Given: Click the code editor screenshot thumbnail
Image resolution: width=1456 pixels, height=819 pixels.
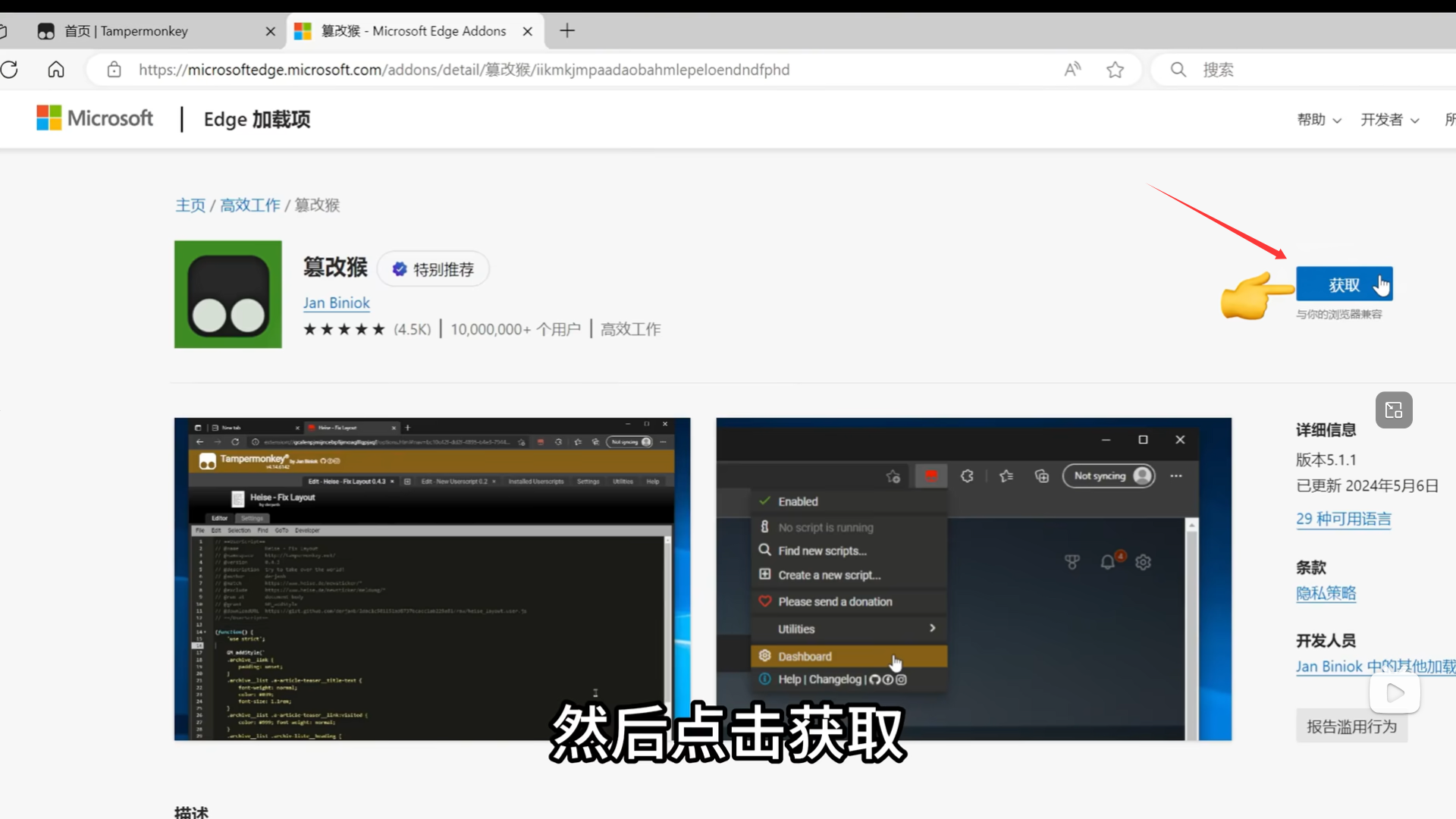Looking at the screenshot, I should (431, 579).
